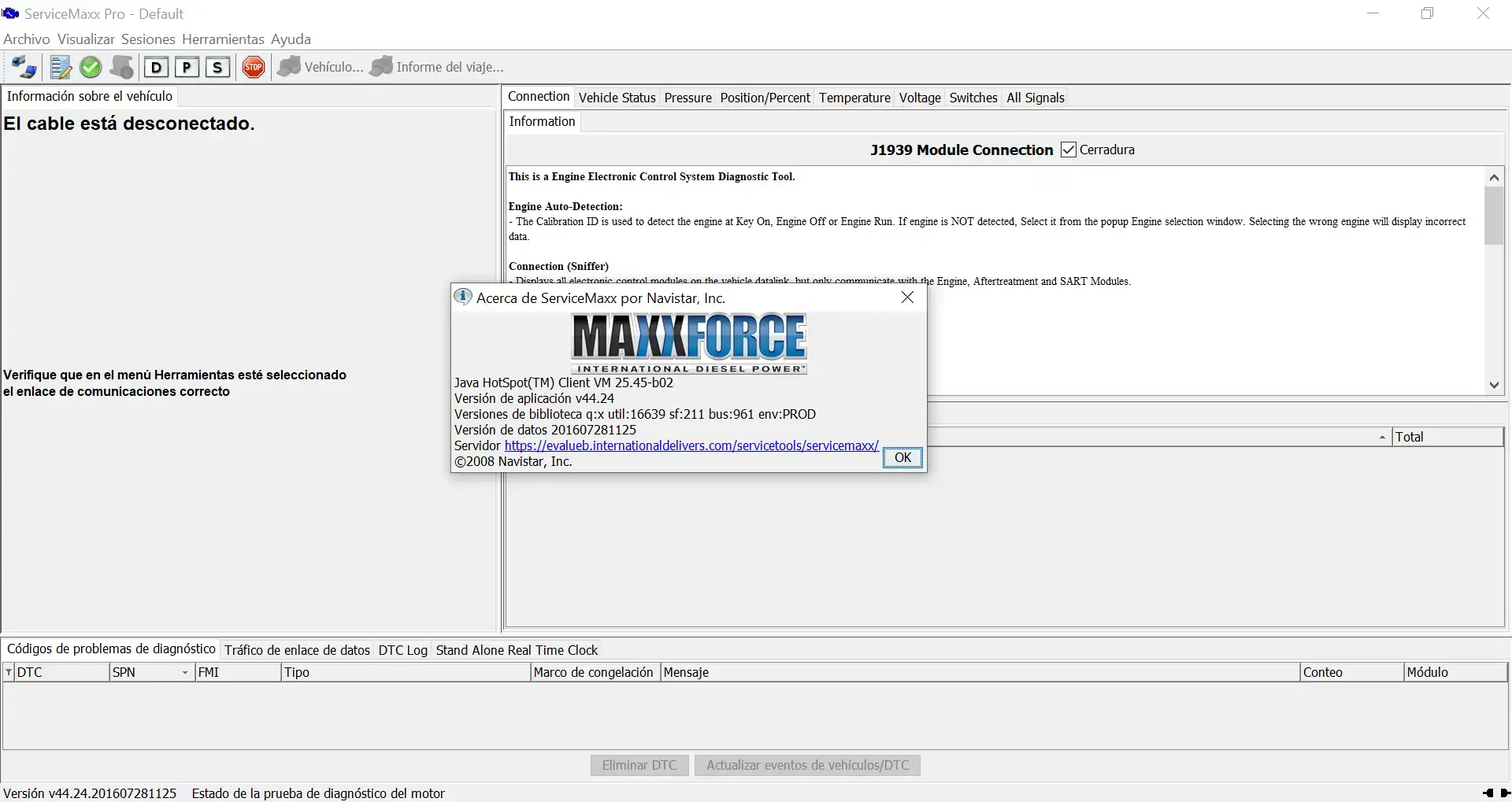Open Stand Alone Real Time Clock tab
The image size is (1512, 802).
coord(517,650)
